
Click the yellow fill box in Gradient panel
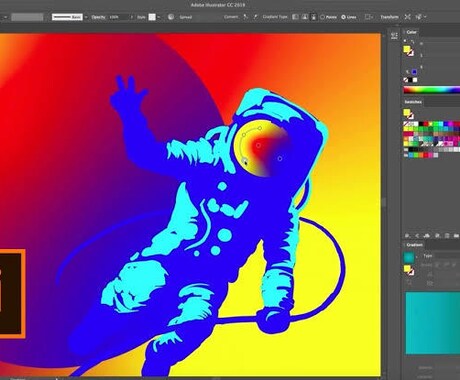[407, 268]
